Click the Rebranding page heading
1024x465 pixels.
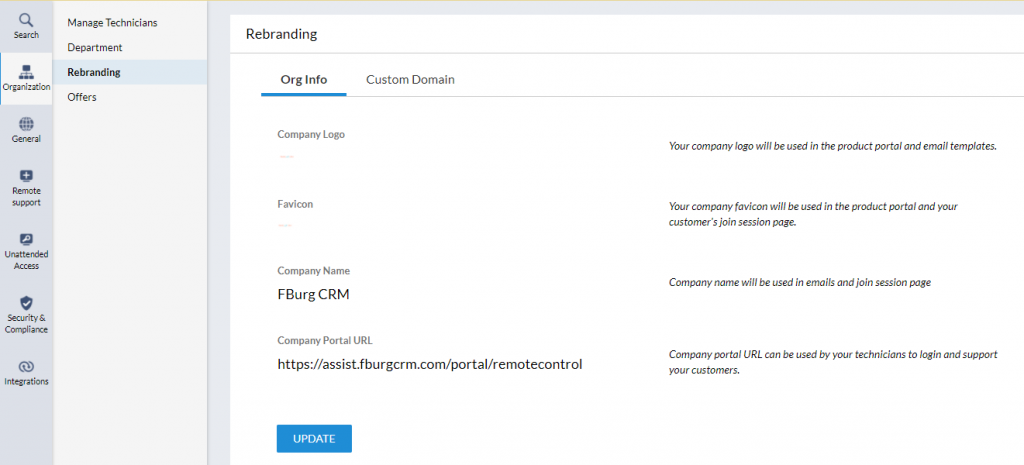281,34
